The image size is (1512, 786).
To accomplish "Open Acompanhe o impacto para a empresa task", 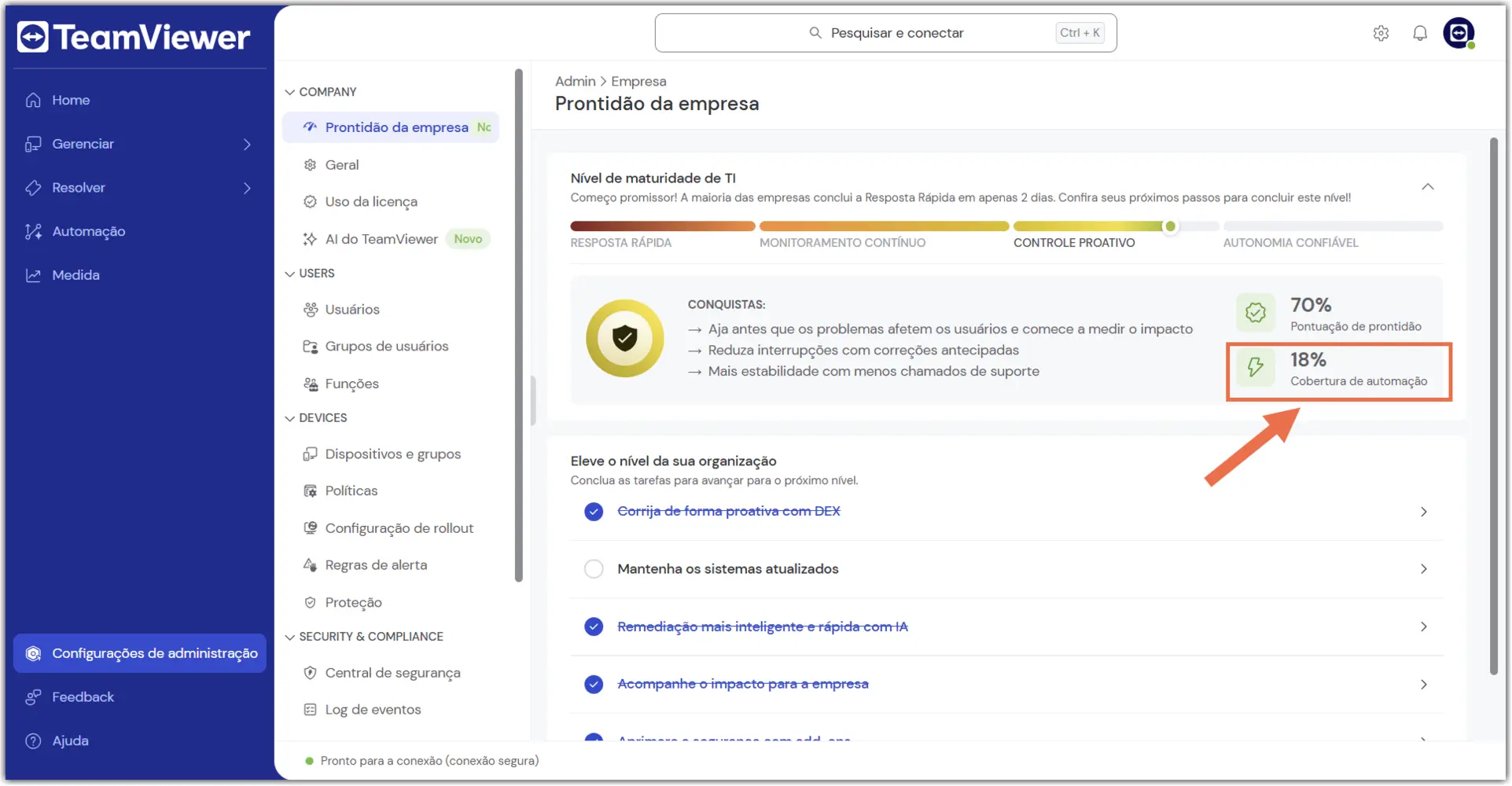I will coord(1006,685).
